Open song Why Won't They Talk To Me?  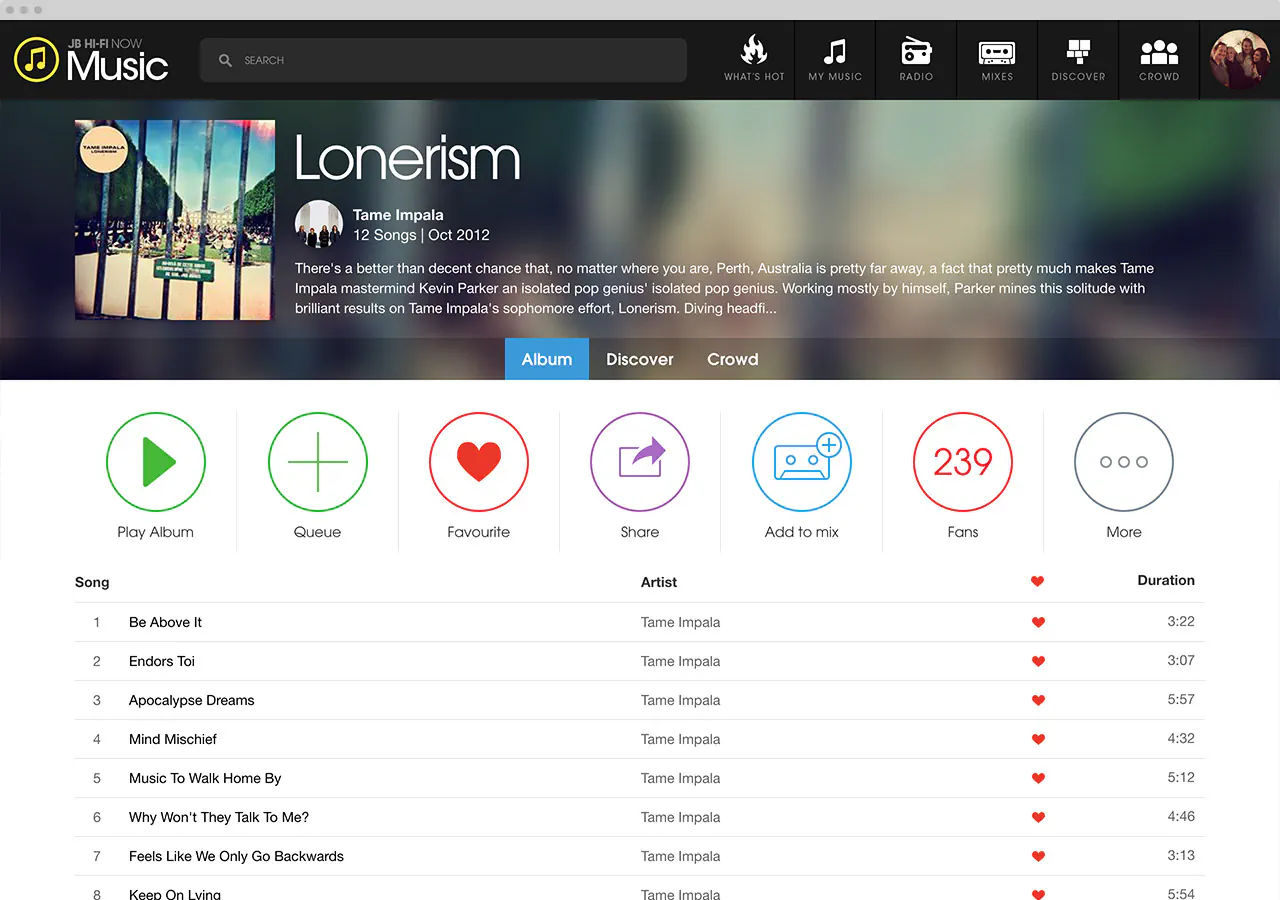click(219, 817)
